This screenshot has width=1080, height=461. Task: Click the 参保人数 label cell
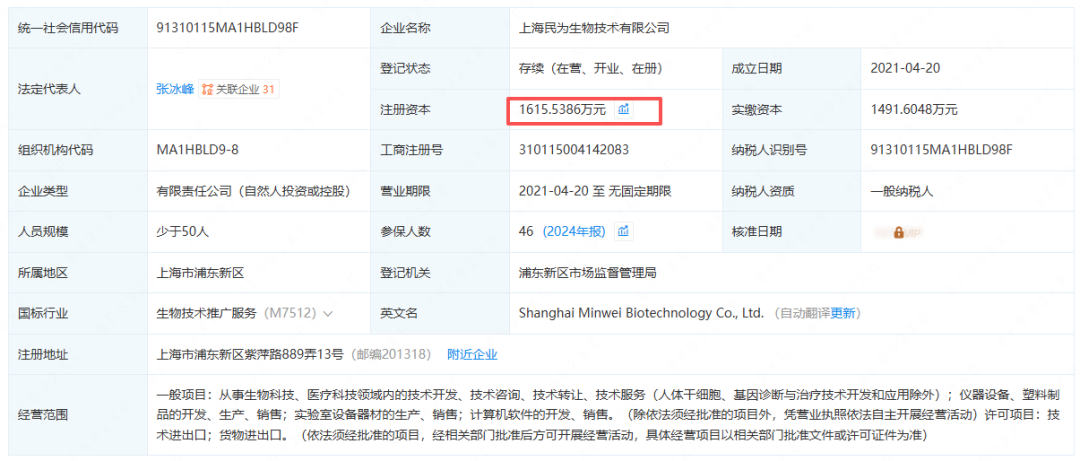click(x=439, y=232)
